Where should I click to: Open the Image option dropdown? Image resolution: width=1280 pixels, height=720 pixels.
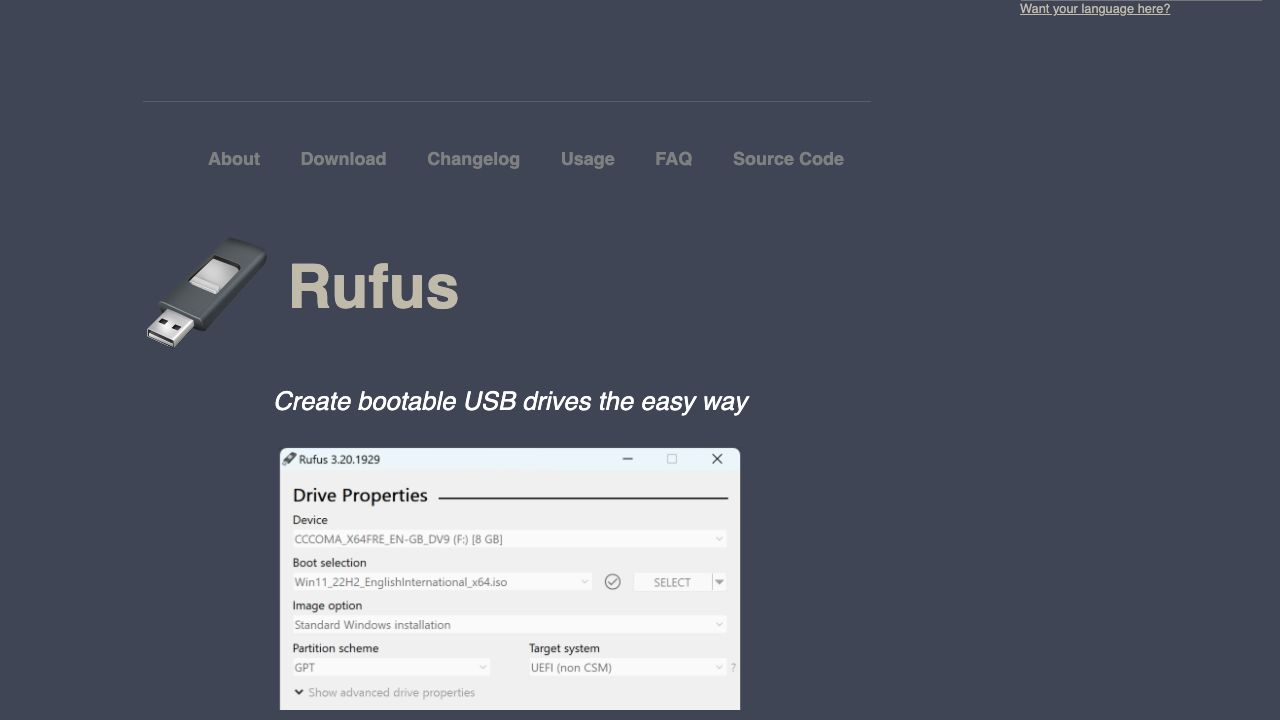[x=509, y=625]
